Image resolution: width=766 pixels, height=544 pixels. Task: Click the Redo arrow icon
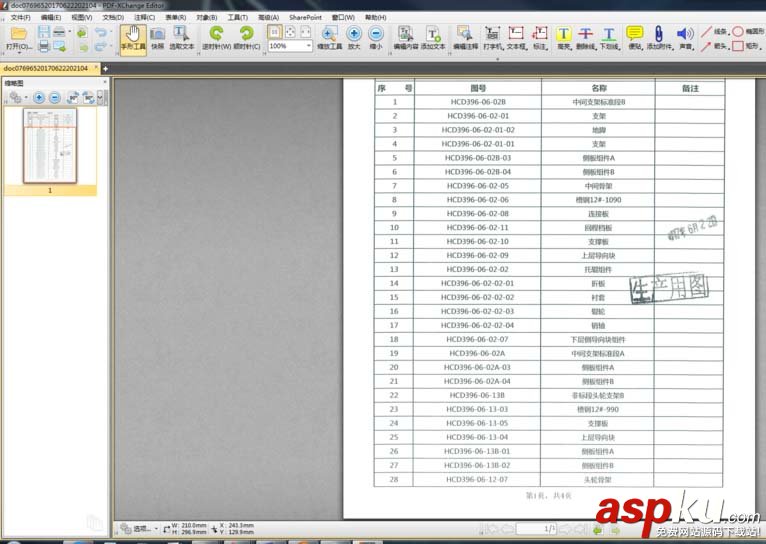(x=100, y=46)
